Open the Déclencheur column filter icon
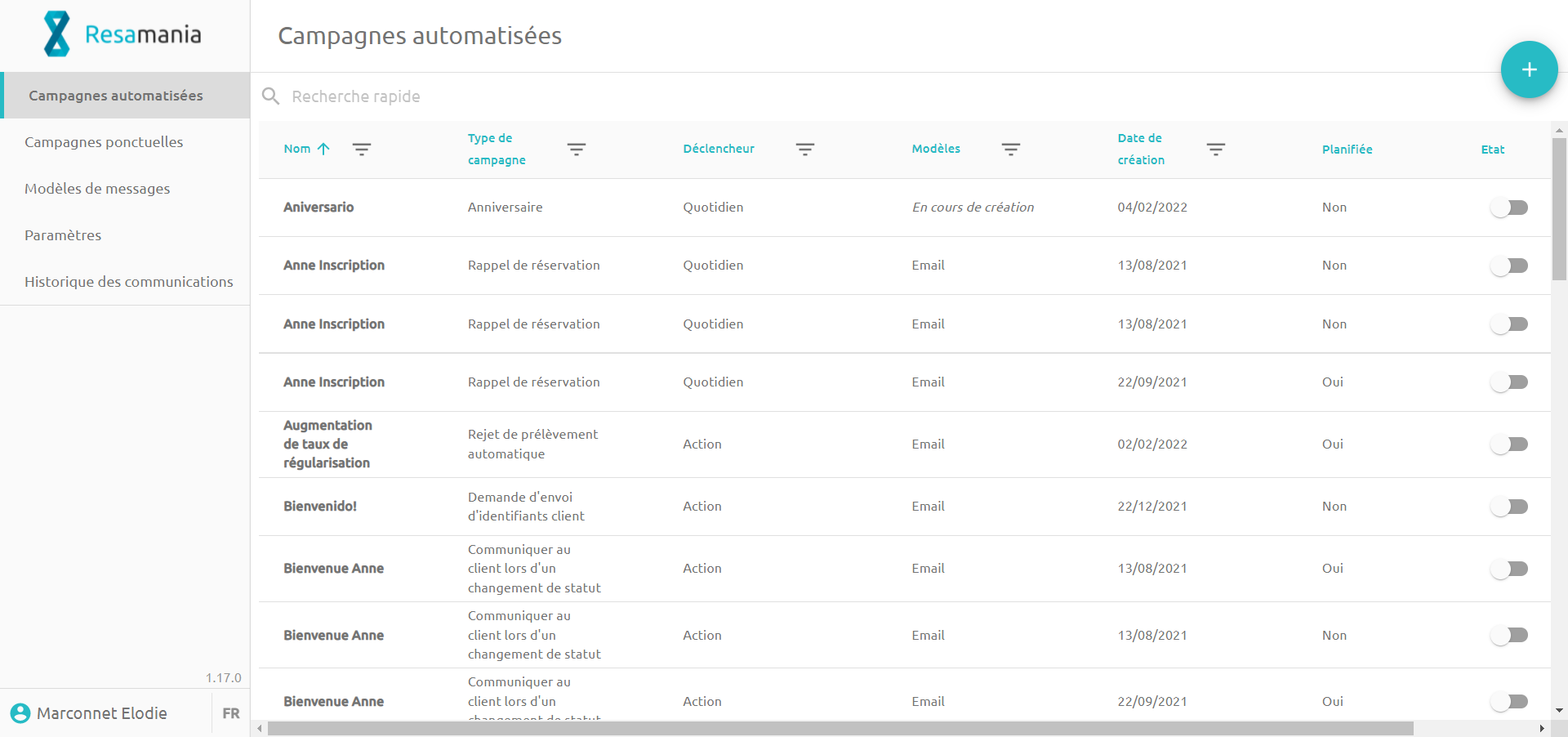Viewport: 1568px width, 737px height. click(805, 149)
